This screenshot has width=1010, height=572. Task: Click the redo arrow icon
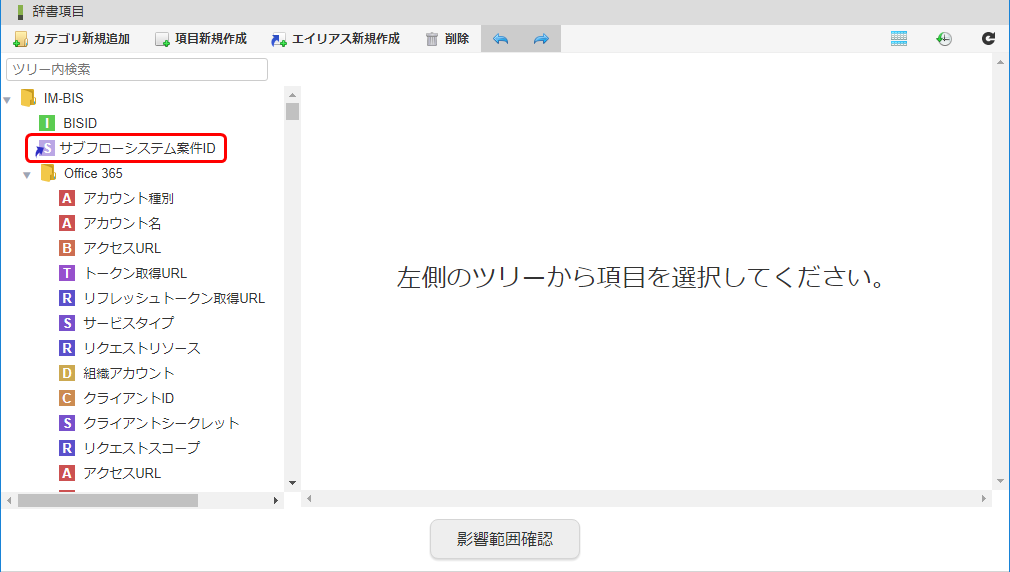[x=541, y=39]
